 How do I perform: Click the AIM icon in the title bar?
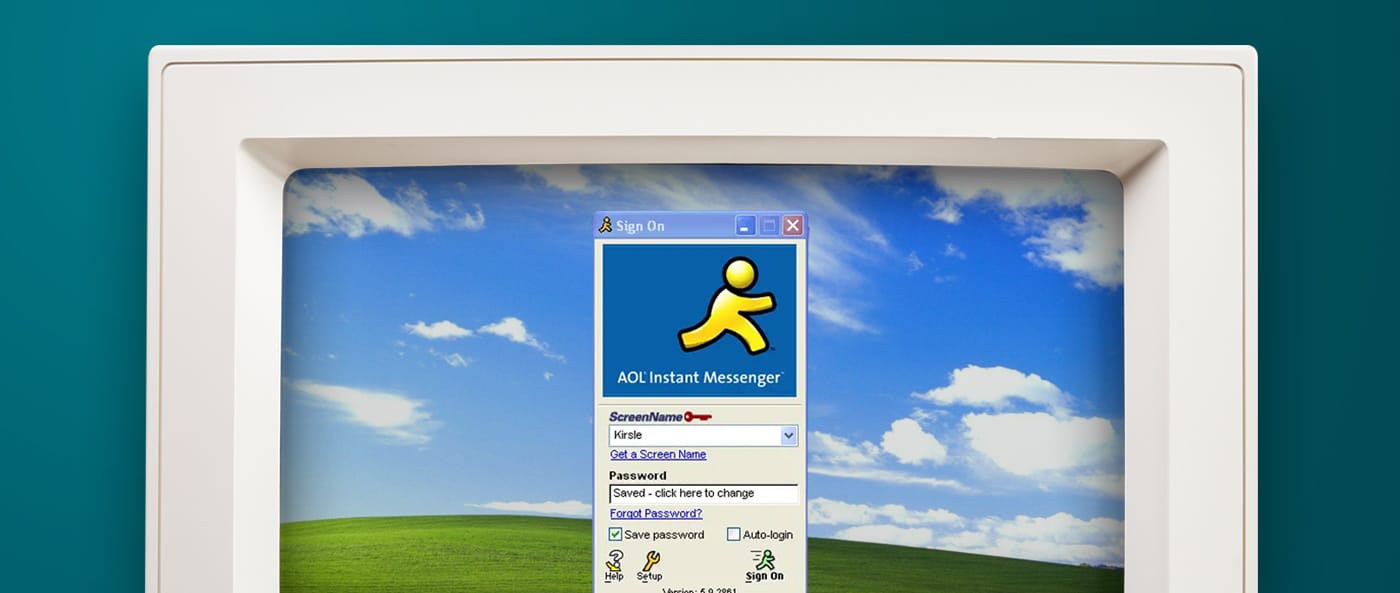[605, 226]
